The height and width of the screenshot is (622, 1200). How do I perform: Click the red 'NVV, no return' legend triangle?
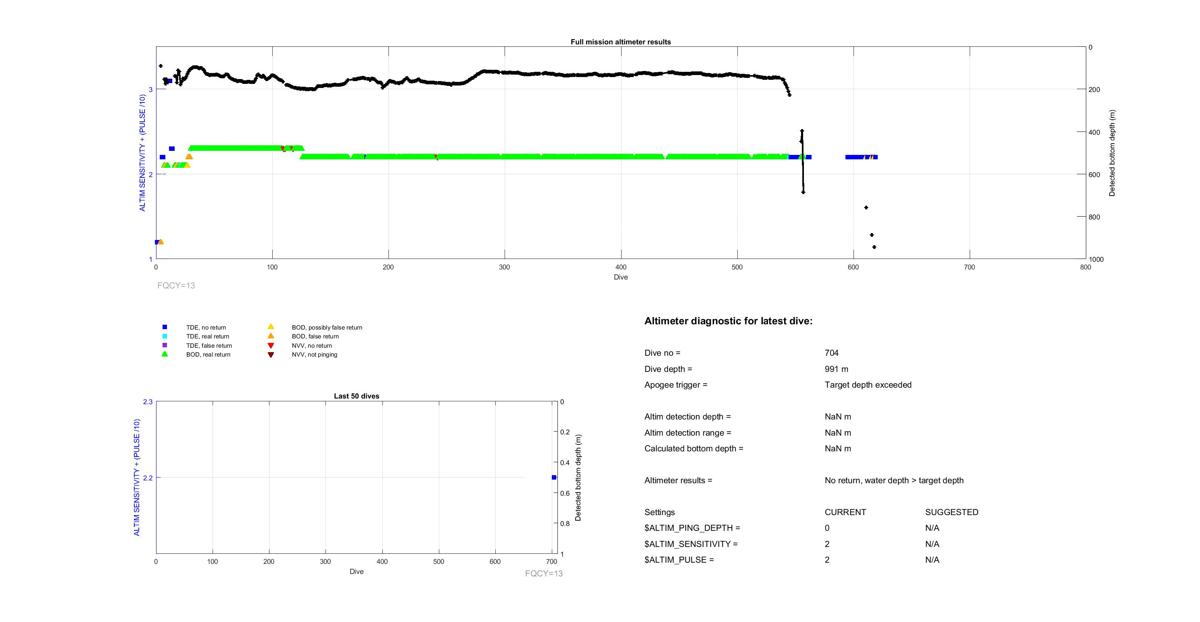(x=270, y=345)
